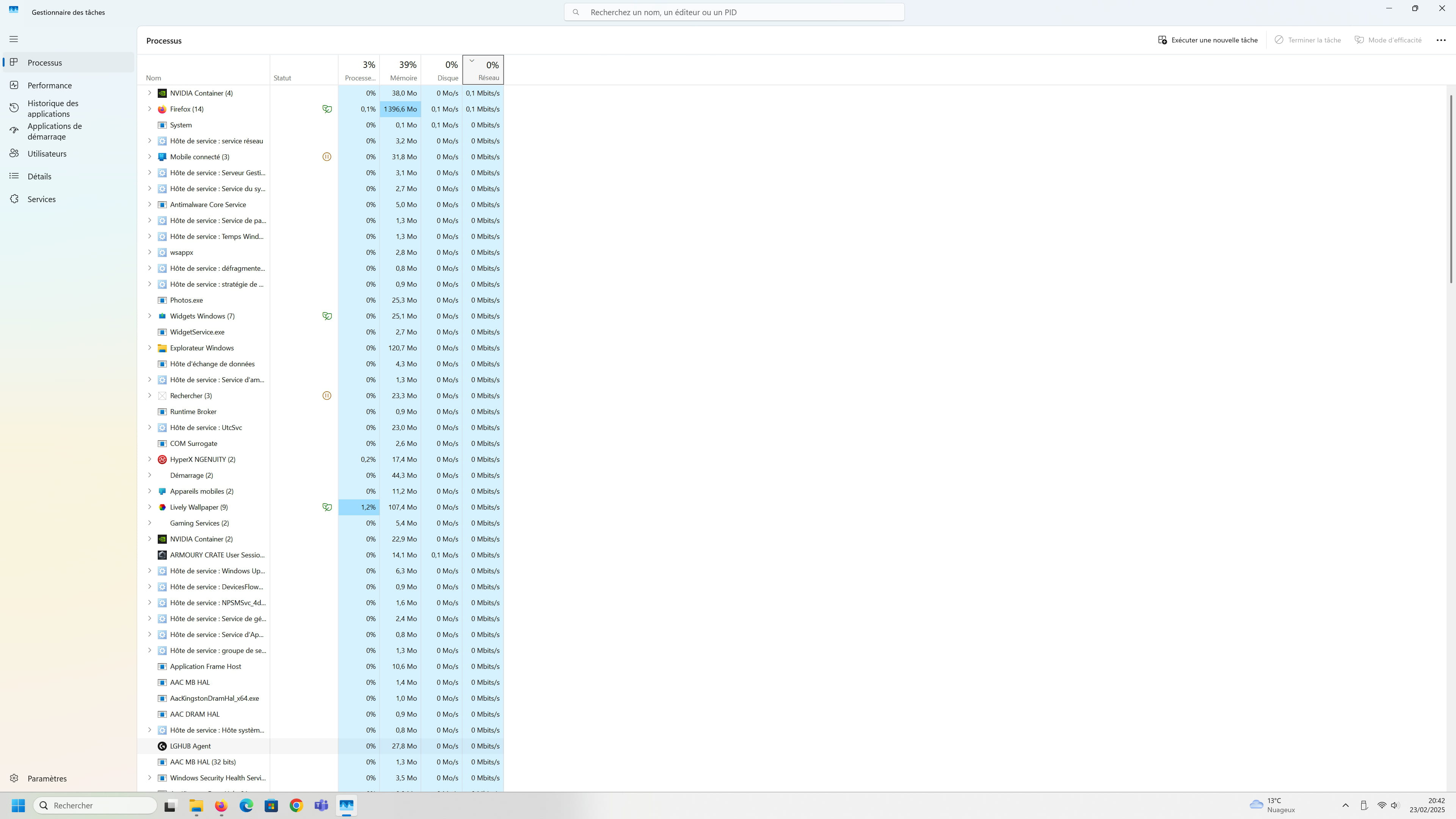Click the search field for name or PID
1456x819 pixels.
[x=734, y=12]
